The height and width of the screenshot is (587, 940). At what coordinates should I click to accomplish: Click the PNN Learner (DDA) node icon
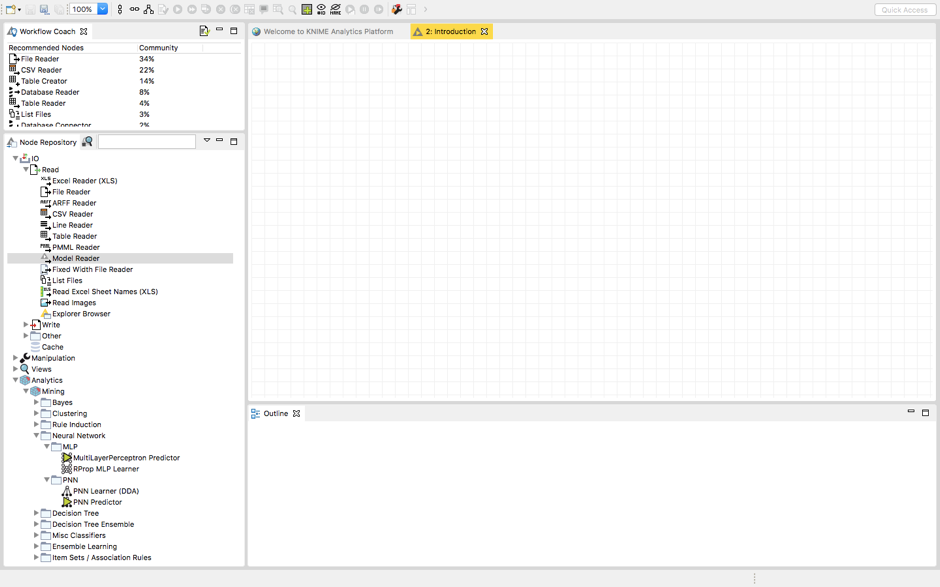66,491
